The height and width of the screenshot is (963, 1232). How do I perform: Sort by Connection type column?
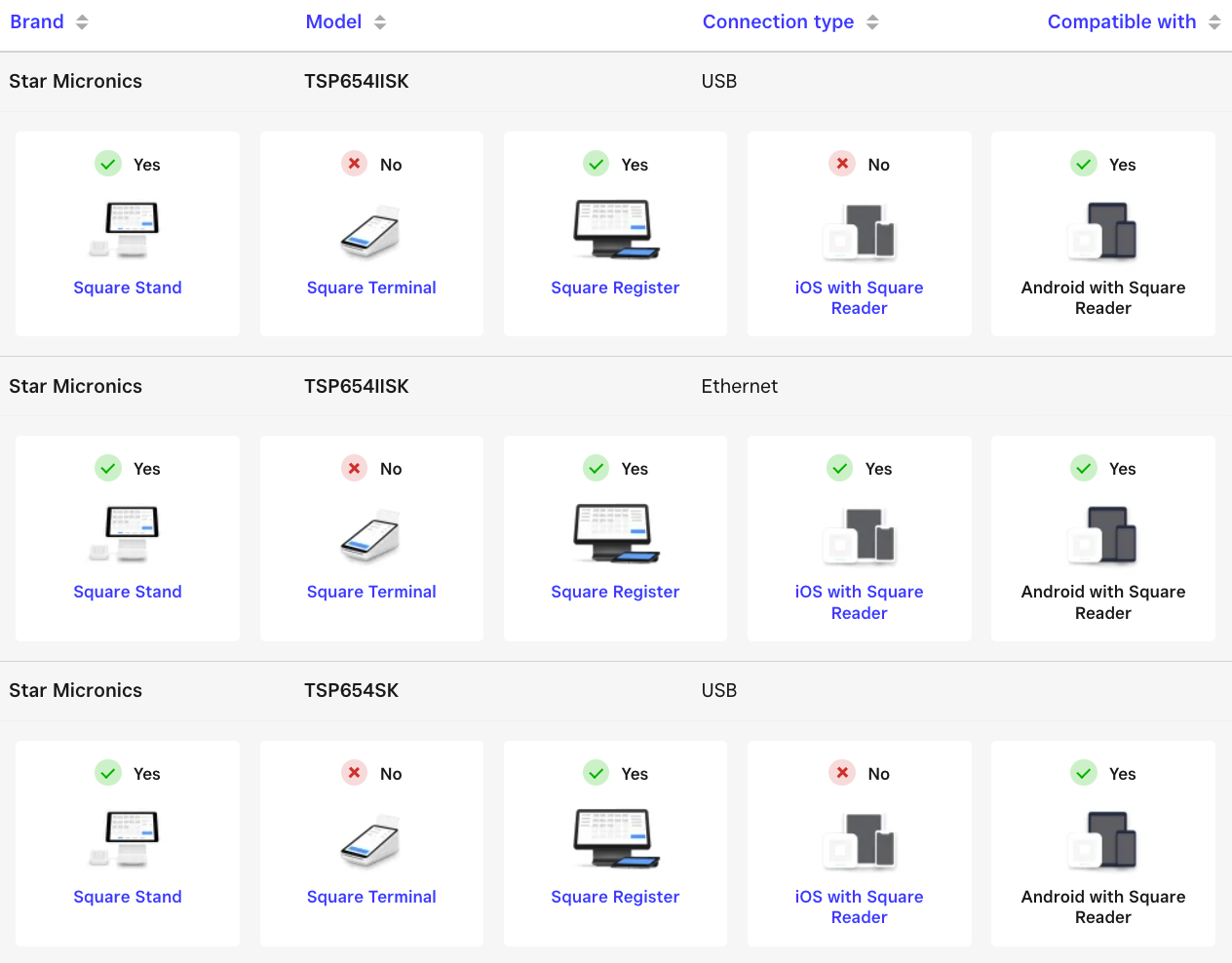point(790,21)
